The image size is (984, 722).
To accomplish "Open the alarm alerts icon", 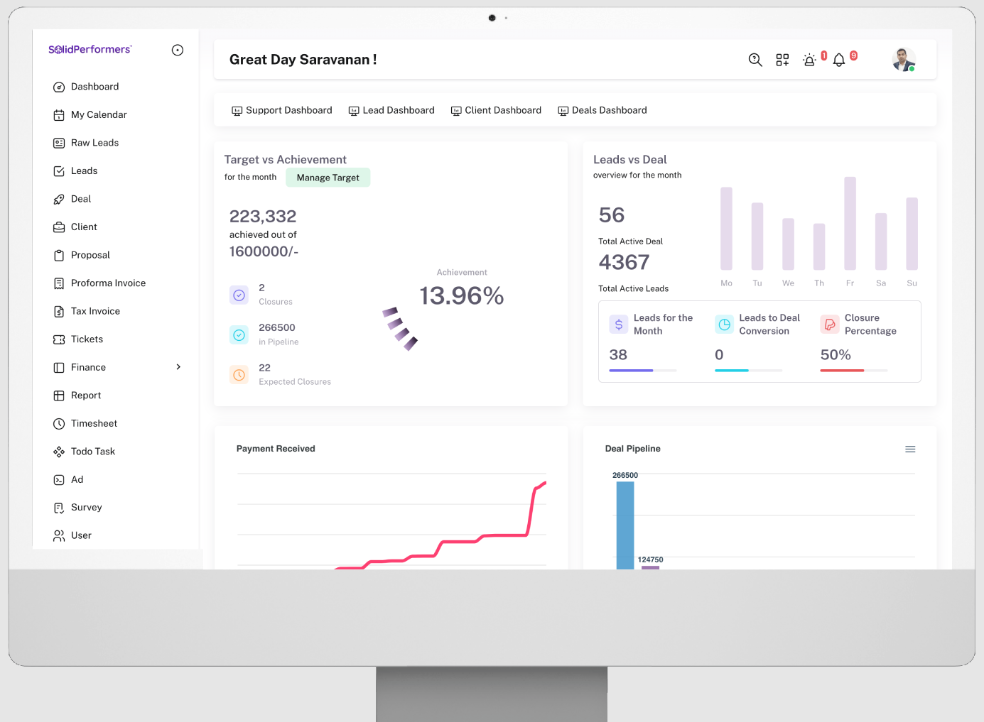I will (810, 60).
